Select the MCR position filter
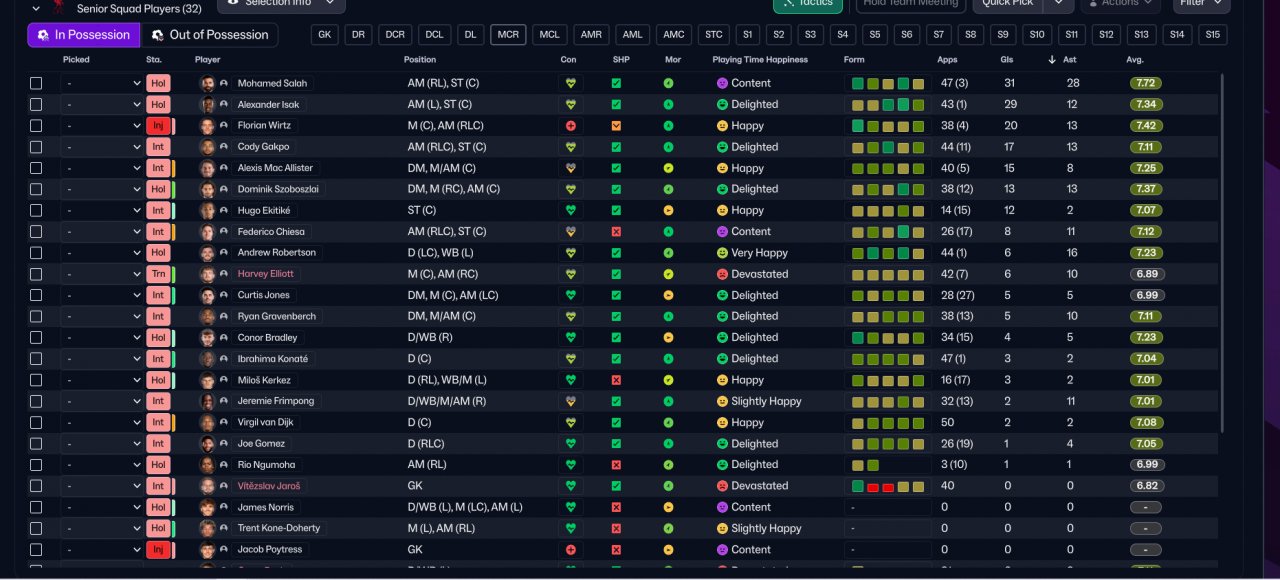The height and width of the screenshot is (580, 1280). 509,35
